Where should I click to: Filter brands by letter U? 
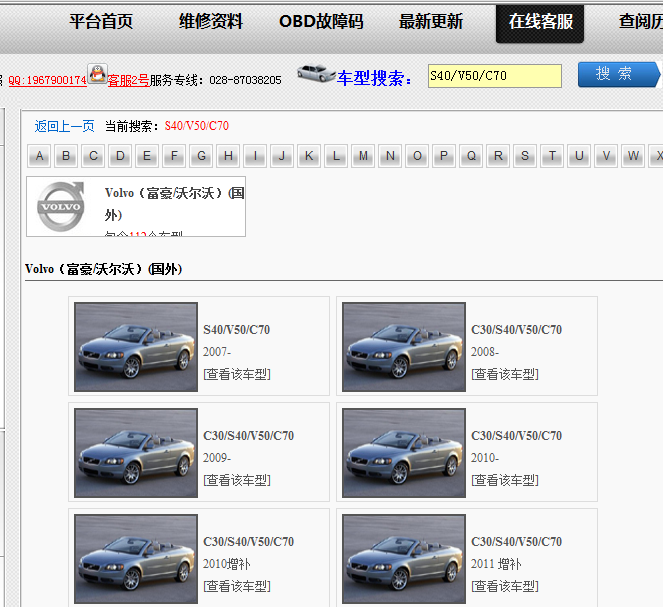[x=579, y=156]
